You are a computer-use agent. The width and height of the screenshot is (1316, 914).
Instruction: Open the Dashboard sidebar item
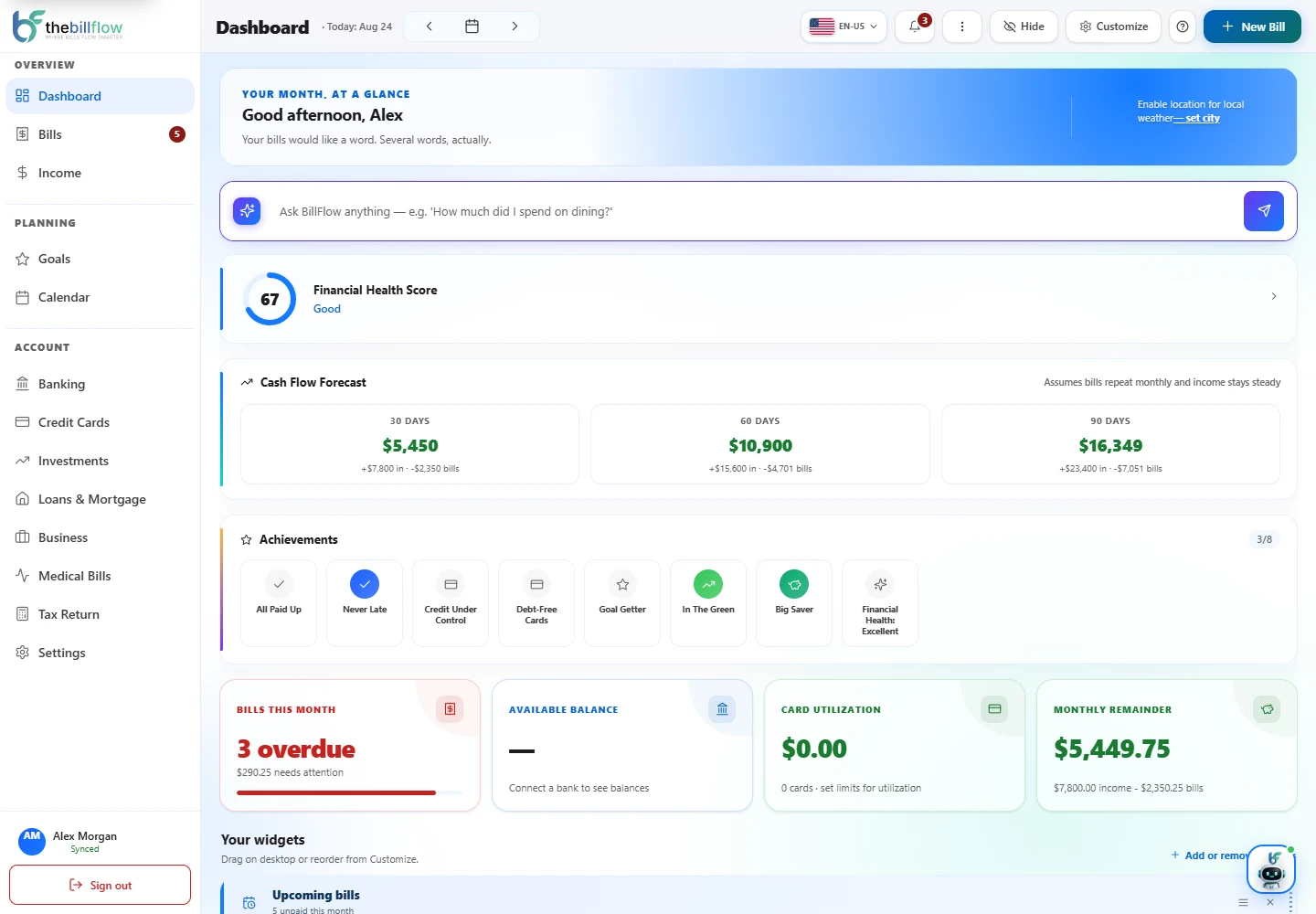100,96
